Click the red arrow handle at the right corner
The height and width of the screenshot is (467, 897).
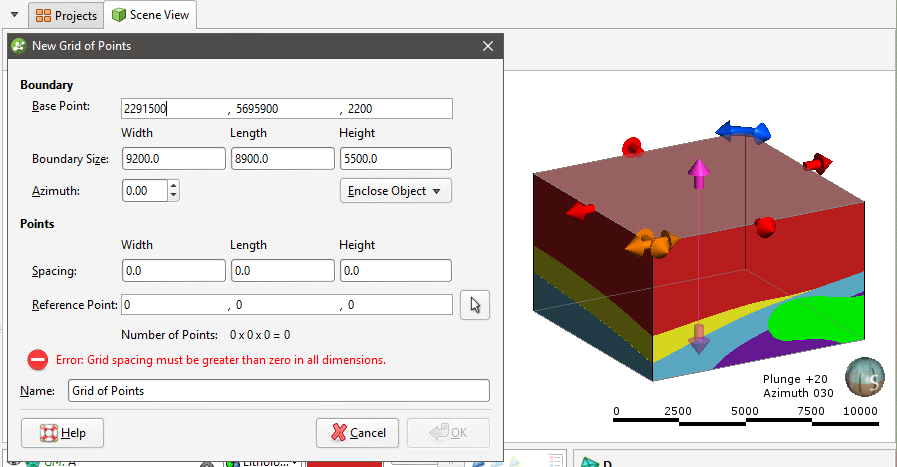[818, 163]
